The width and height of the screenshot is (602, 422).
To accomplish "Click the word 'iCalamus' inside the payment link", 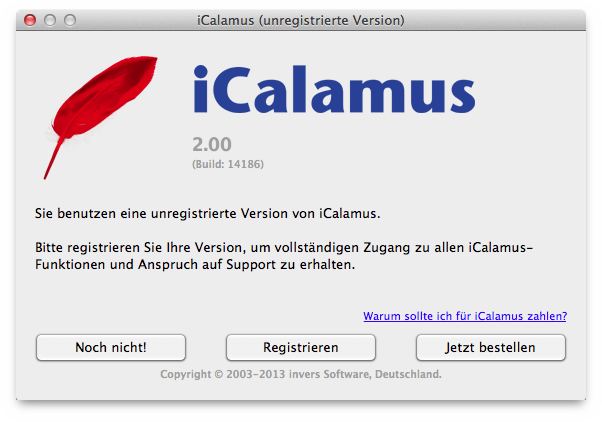I will (499, 316).
